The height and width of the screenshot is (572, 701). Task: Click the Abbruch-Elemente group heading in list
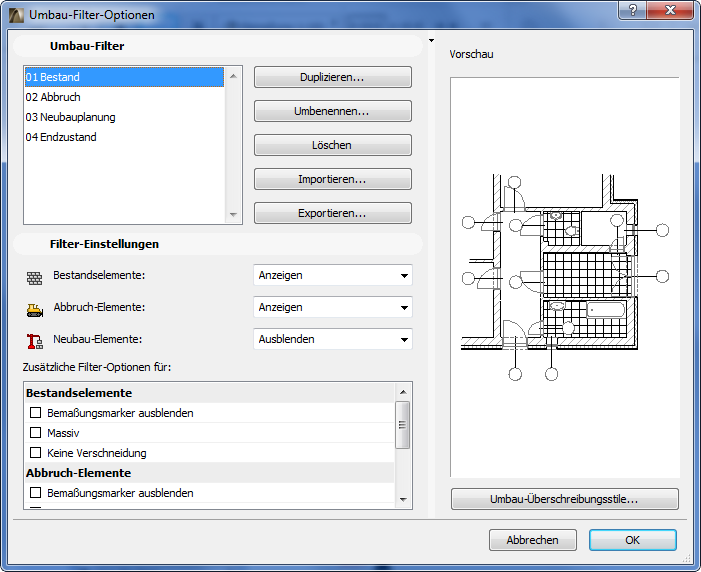[x=210, y=473]
